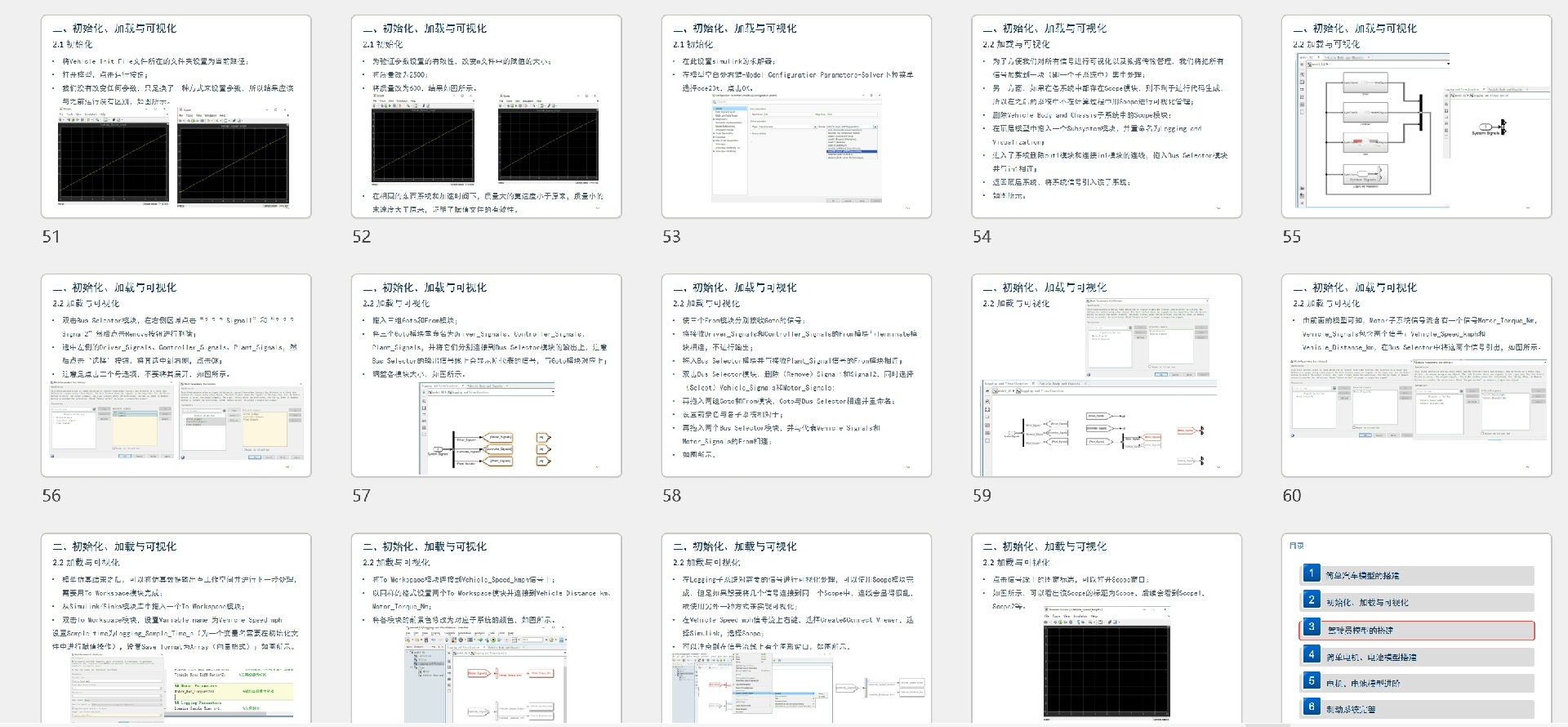
Task: Click slide number label 52
Action: click(362, 237)
